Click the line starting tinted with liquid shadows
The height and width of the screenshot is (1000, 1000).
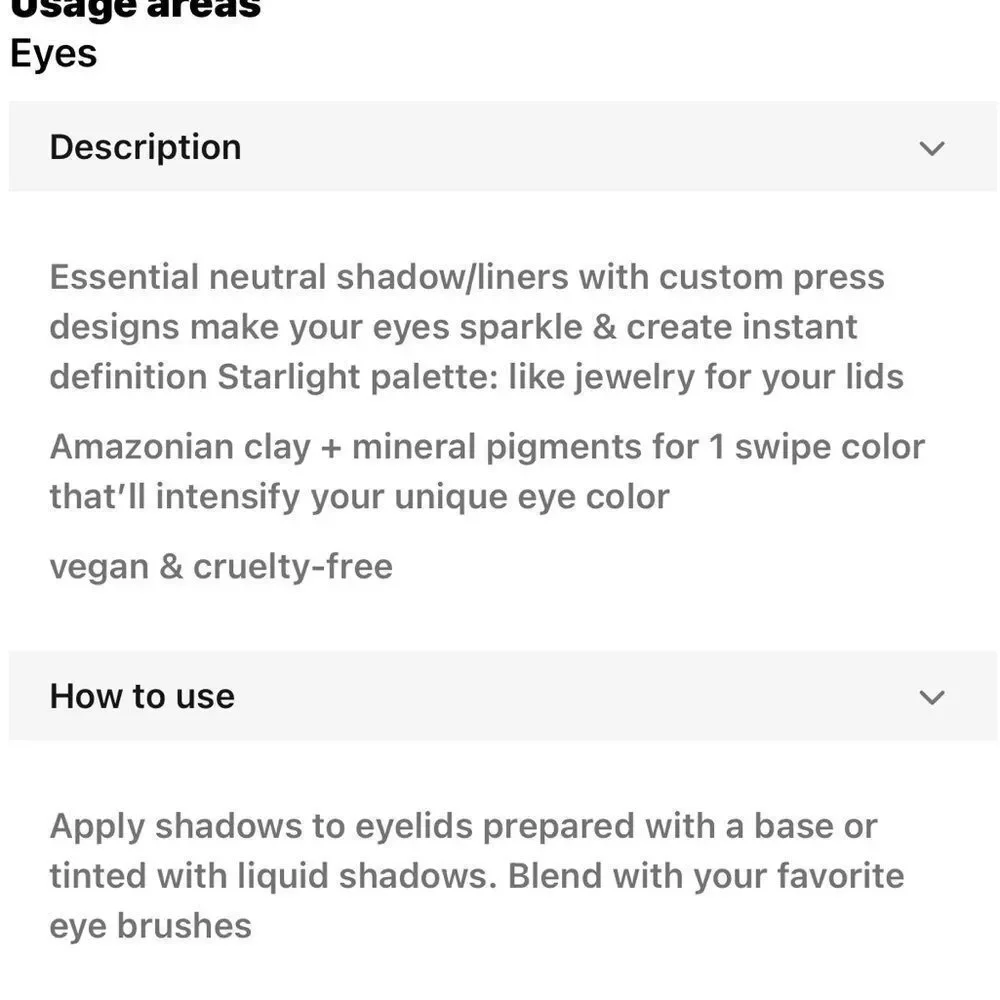(477, 876)
